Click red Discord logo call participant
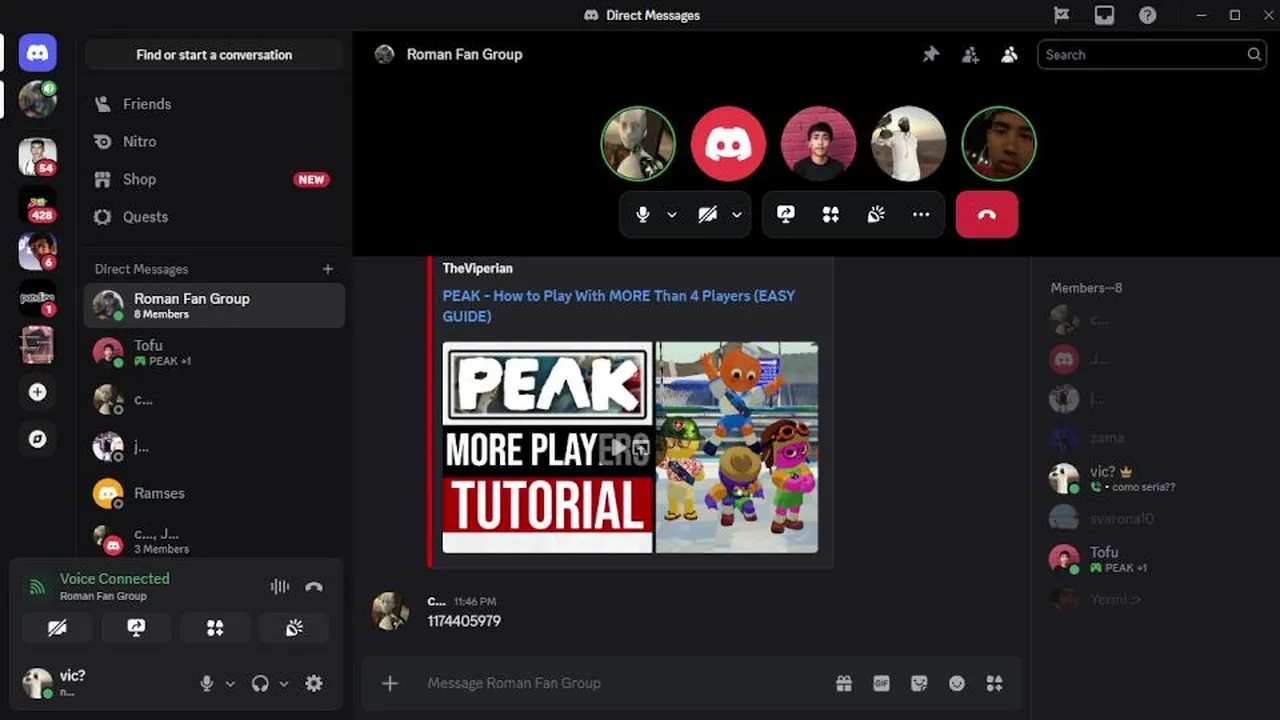The width and height of the screenshot is (1280, 720). 728,144
